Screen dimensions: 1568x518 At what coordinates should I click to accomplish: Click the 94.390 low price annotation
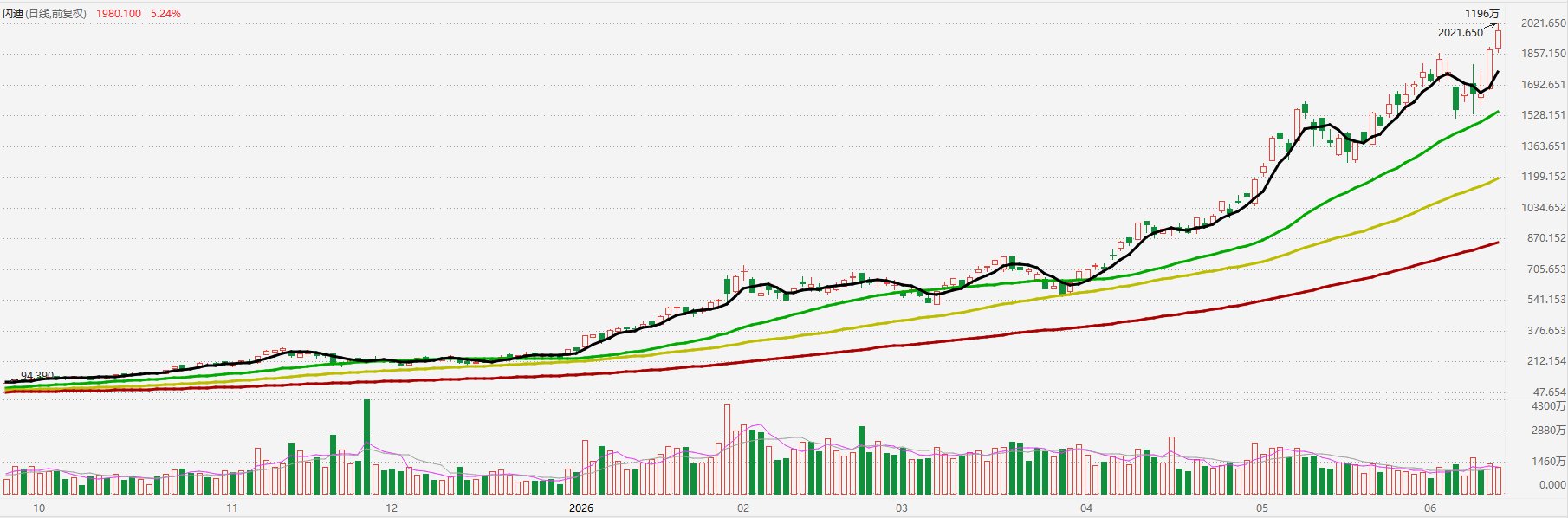(x=37, y=376)
